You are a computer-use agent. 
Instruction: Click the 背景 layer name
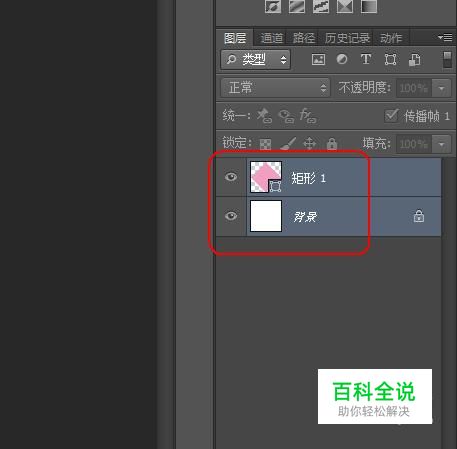pos(305,217)
